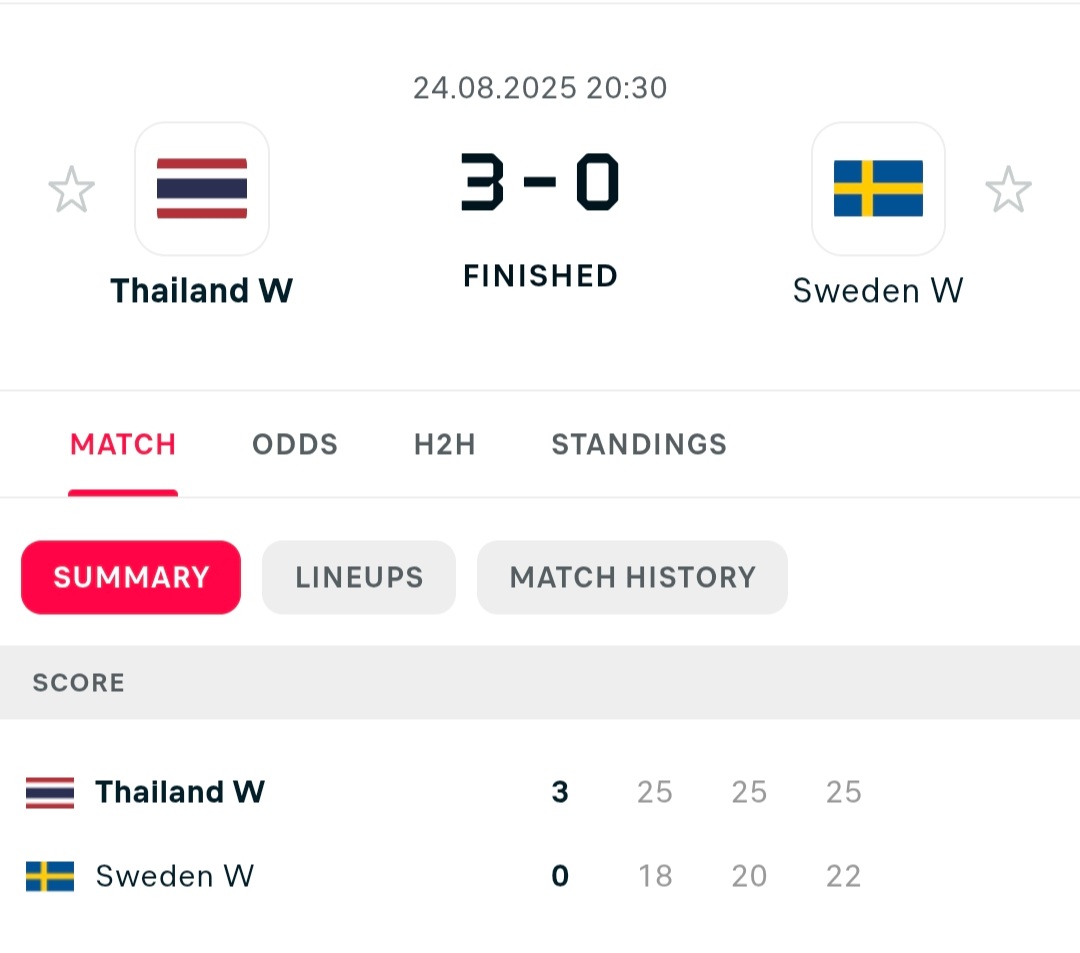
Task: Switch to the ODDS tab
Action: 295,444
